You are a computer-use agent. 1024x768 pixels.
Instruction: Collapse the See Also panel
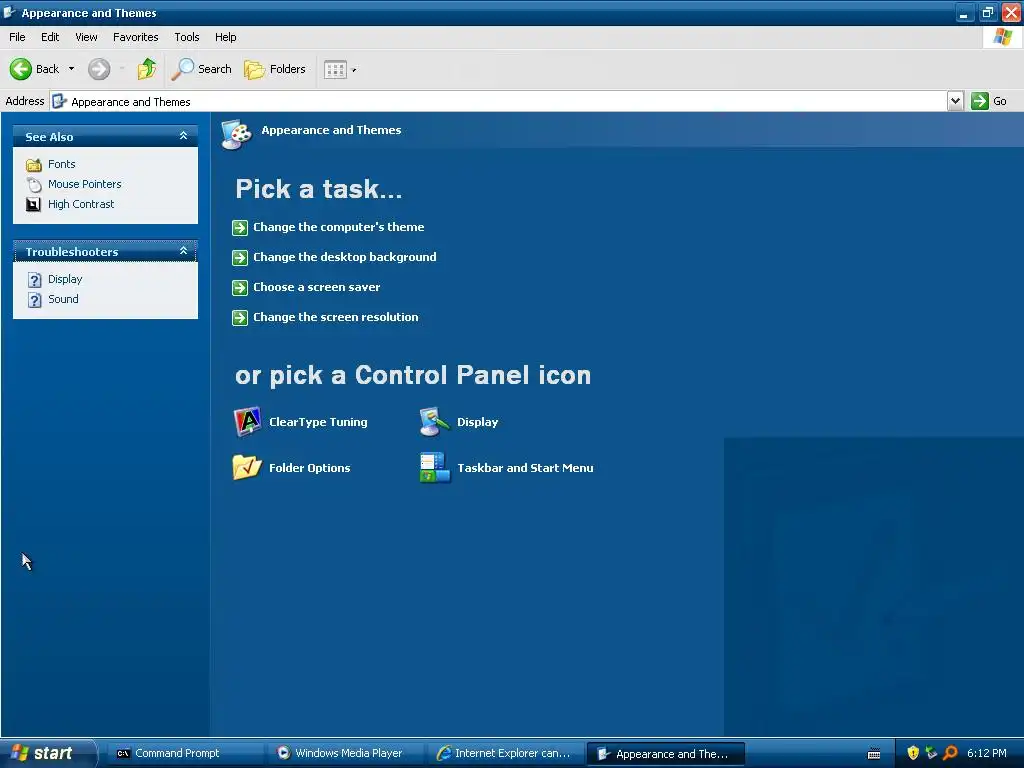(184, 136)
